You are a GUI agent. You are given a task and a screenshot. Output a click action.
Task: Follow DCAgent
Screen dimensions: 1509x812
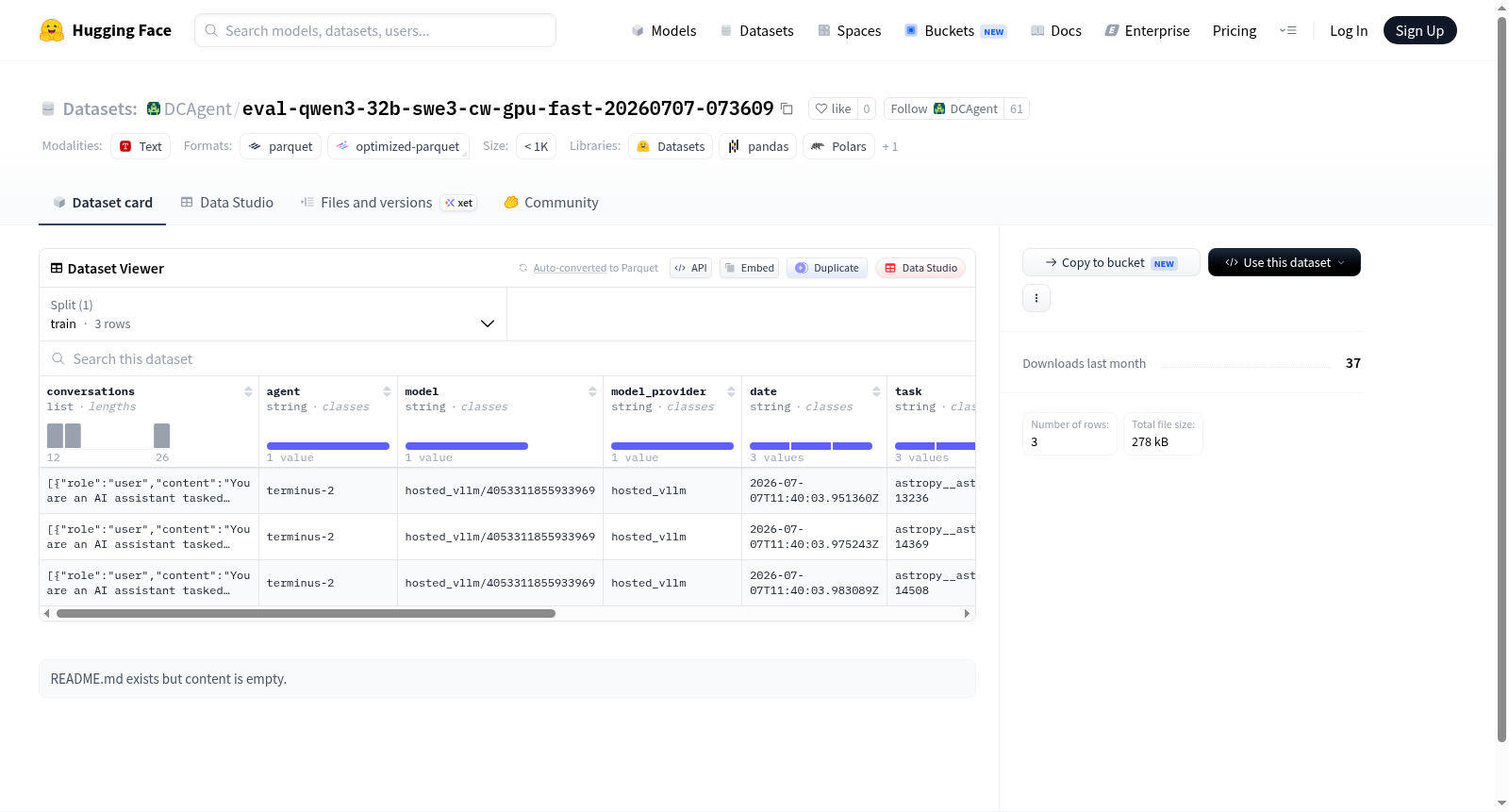click(944, 108)
